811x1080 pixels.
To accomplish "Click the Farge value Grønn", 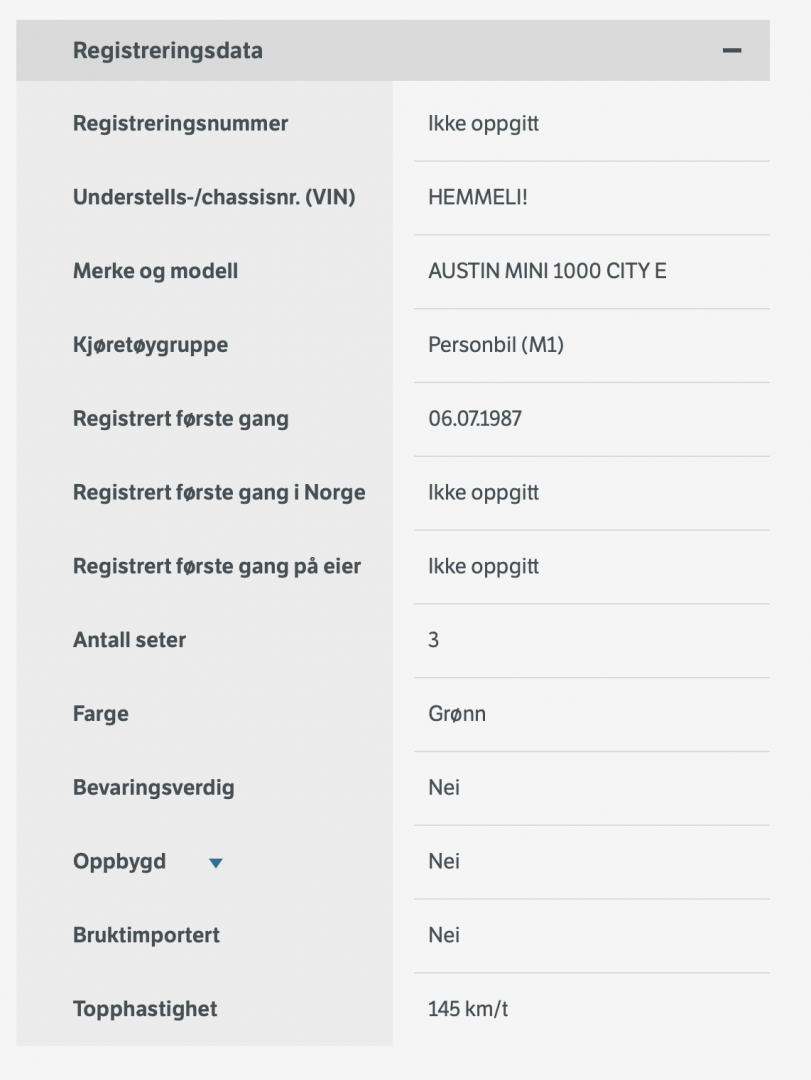I will coord(457,714).
